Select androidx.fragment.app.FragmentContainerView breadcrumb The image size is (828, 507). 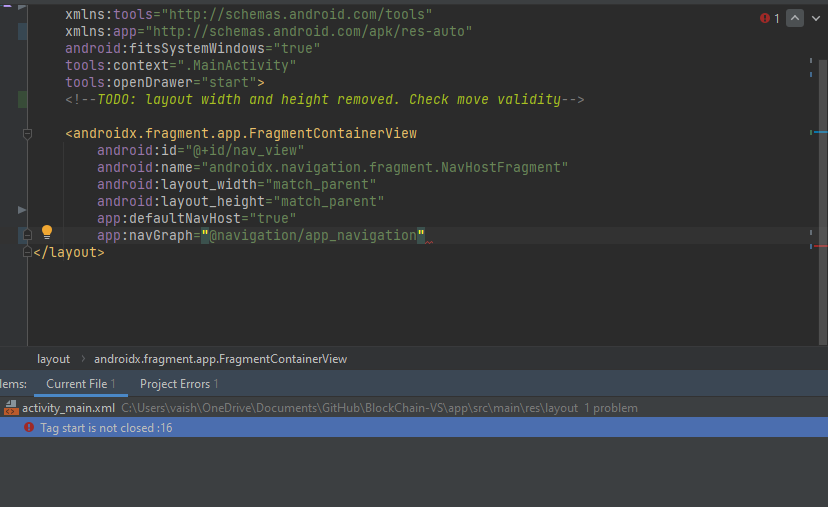click(x=220, y=359)
